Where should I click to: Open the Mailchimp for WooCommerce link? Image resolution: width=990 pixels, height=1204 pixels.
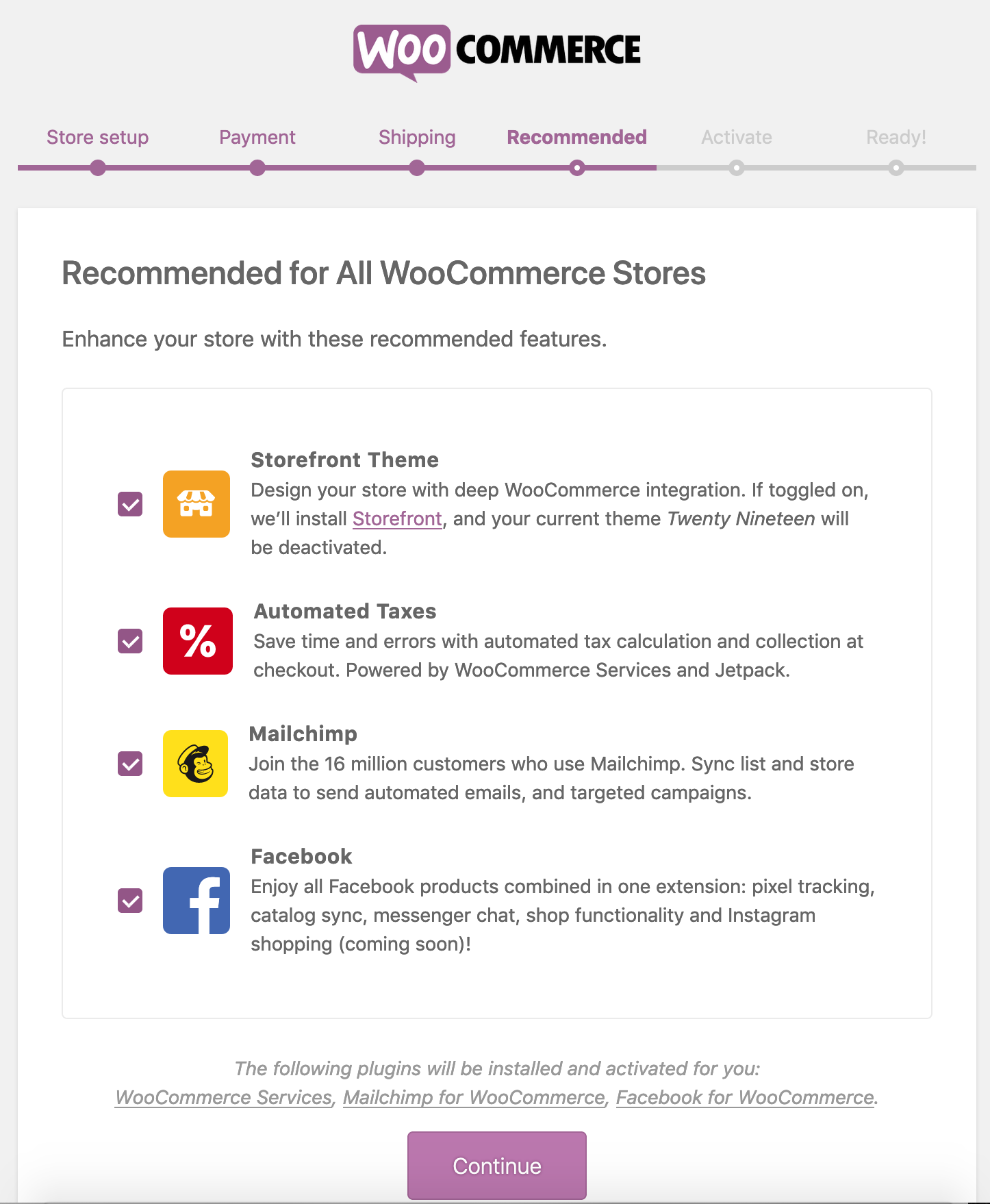475,1097
